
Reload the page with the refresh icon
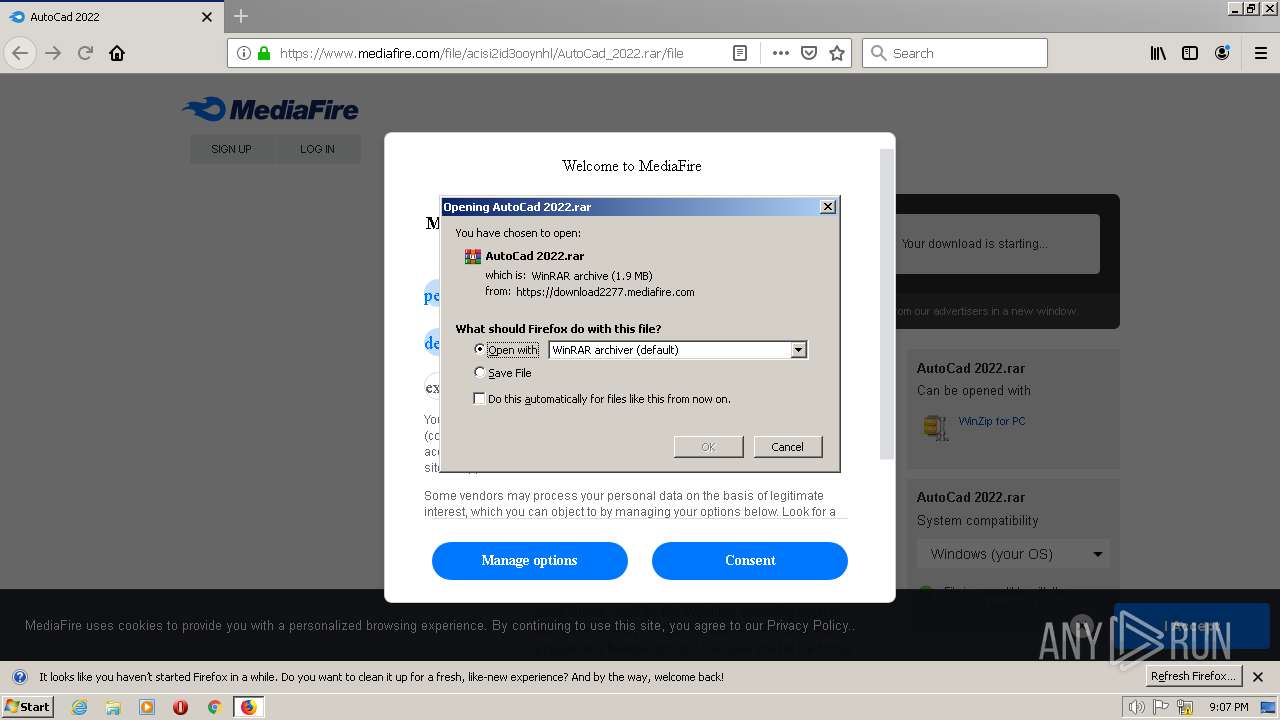point(85,53)
